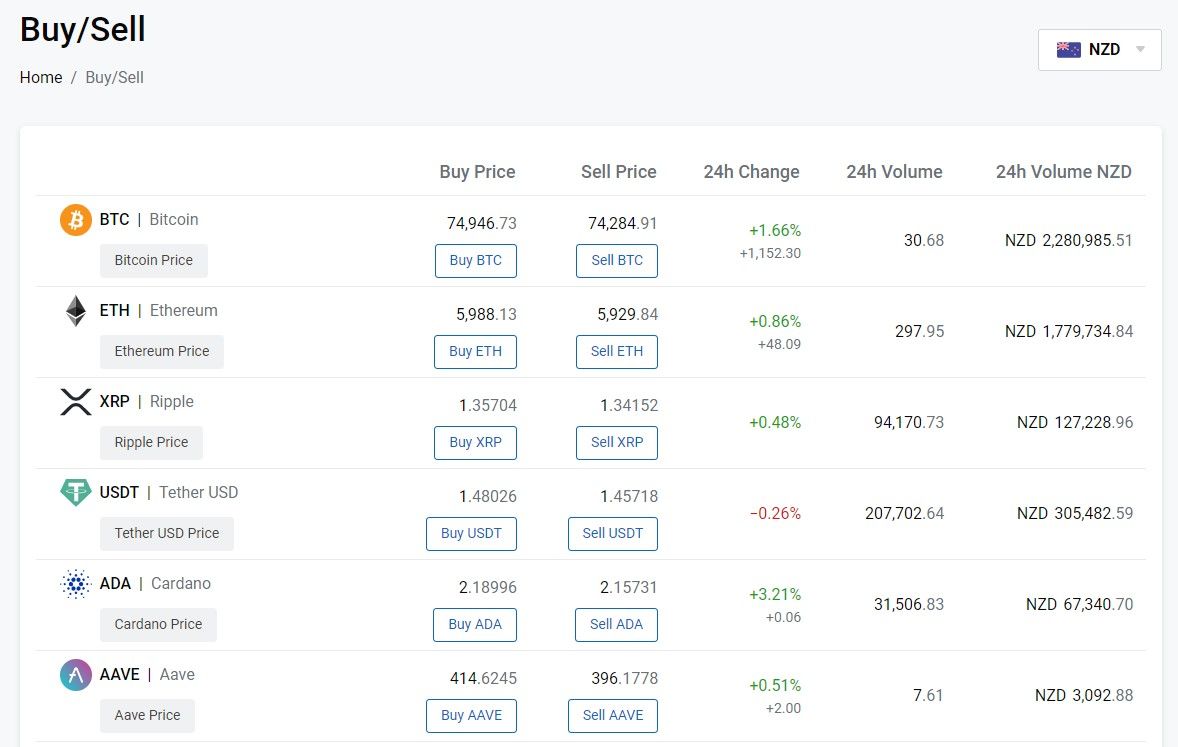This screenshot has height=747, width=1178.
Task: Click the Sell ADA button
Action: [616, 625]
